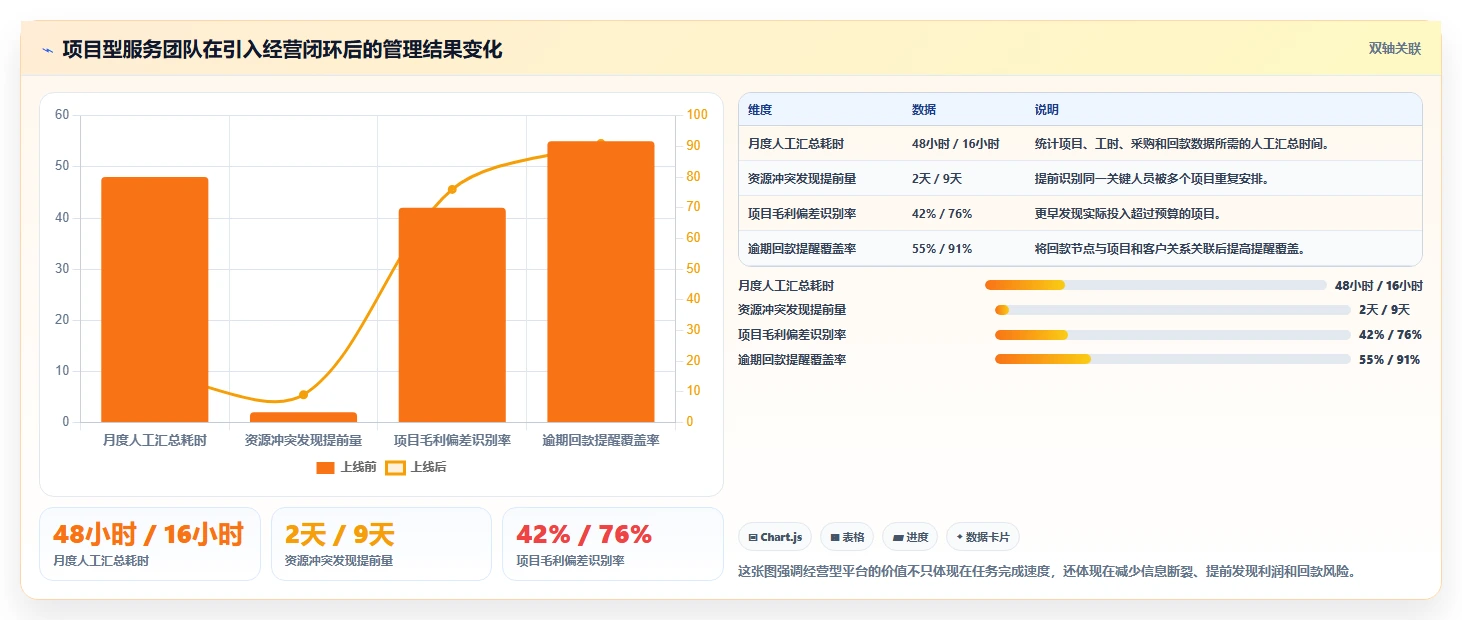Click the short 资源冲突发现提前量 bar in the chart
Screen dimensions: 1462x620
click(303, 417)
